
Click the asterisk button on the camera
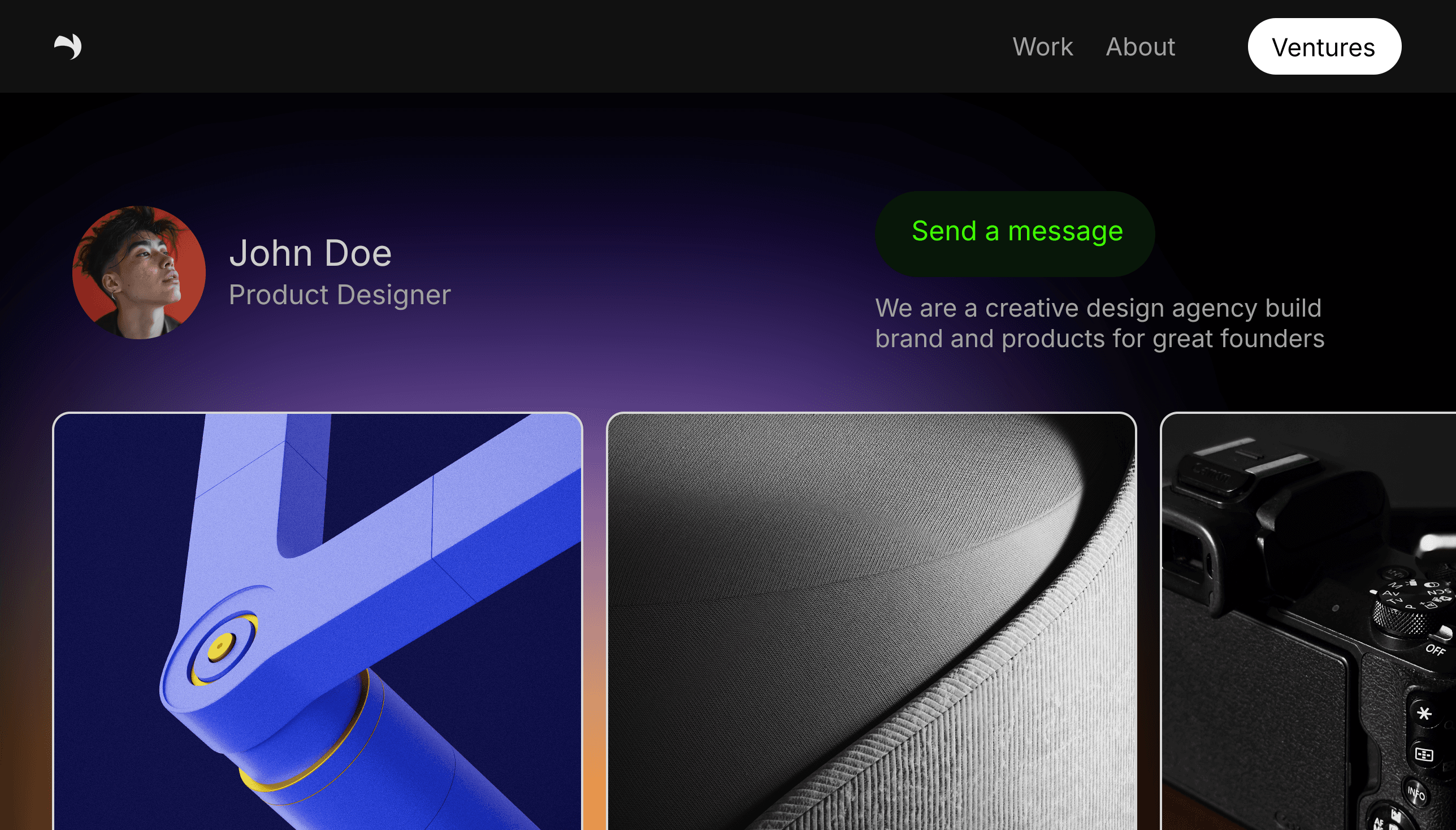[1424, 713]
